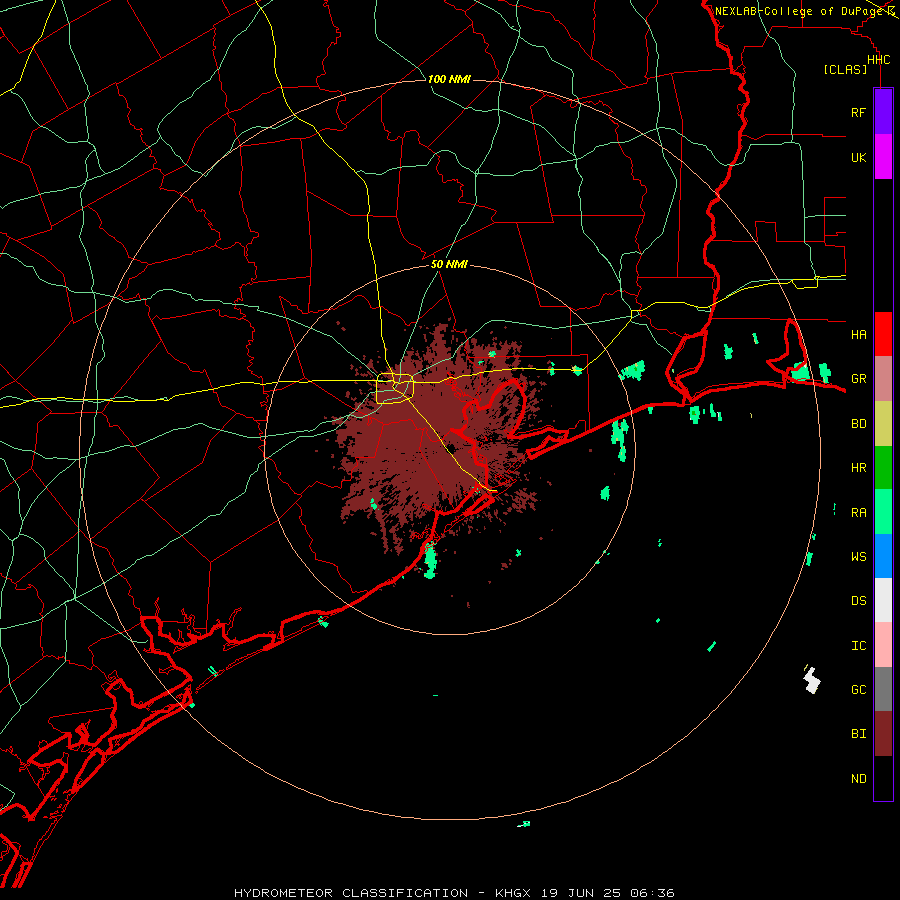
Task: Click the RF purple legend swatch
Action: click(x=883, y=111)
